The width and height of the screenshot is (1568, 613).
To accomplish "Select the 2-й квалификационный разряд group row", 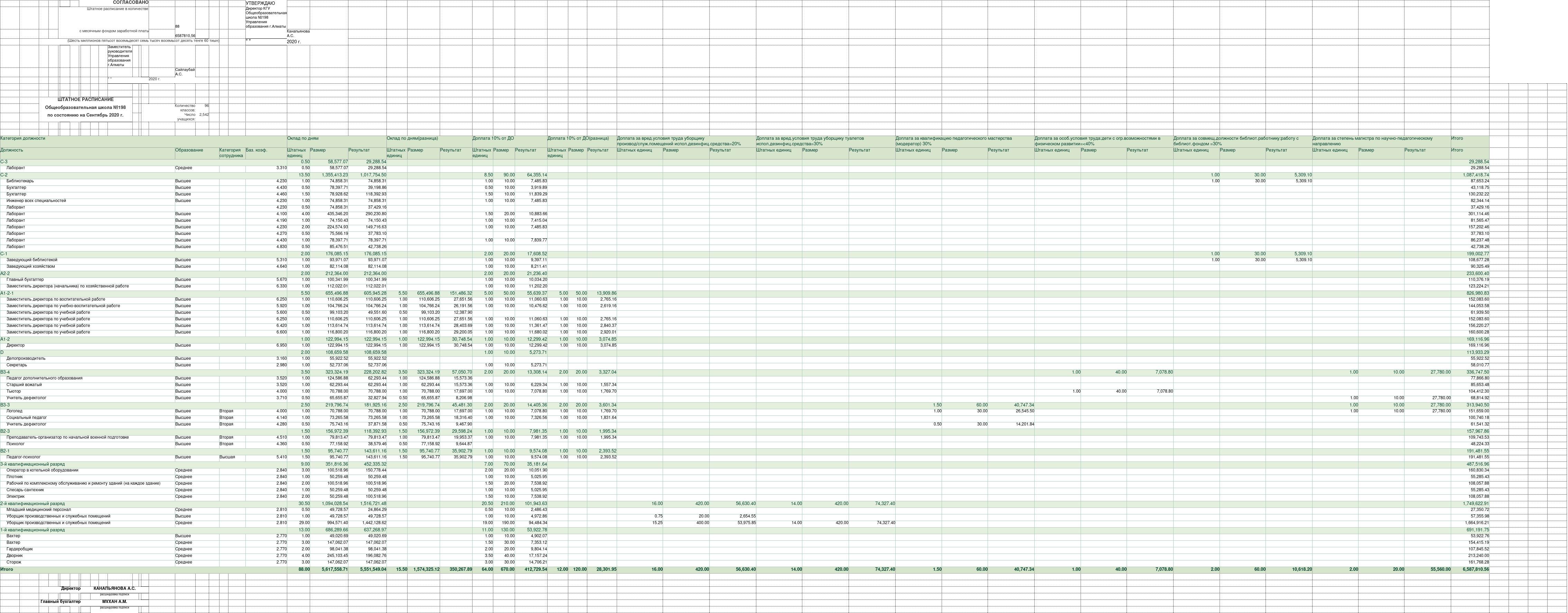I will click(32, 504).
